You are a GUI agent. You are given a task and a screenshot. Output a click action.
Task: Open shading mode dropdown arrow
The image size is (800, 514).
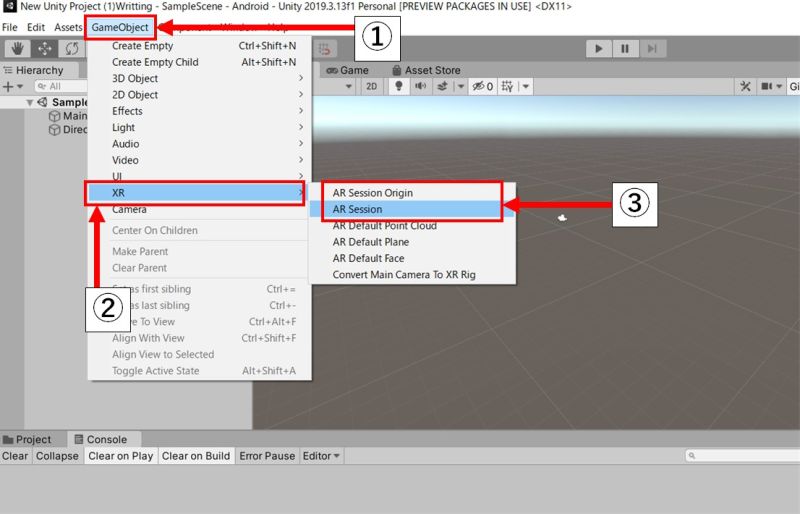349,86
